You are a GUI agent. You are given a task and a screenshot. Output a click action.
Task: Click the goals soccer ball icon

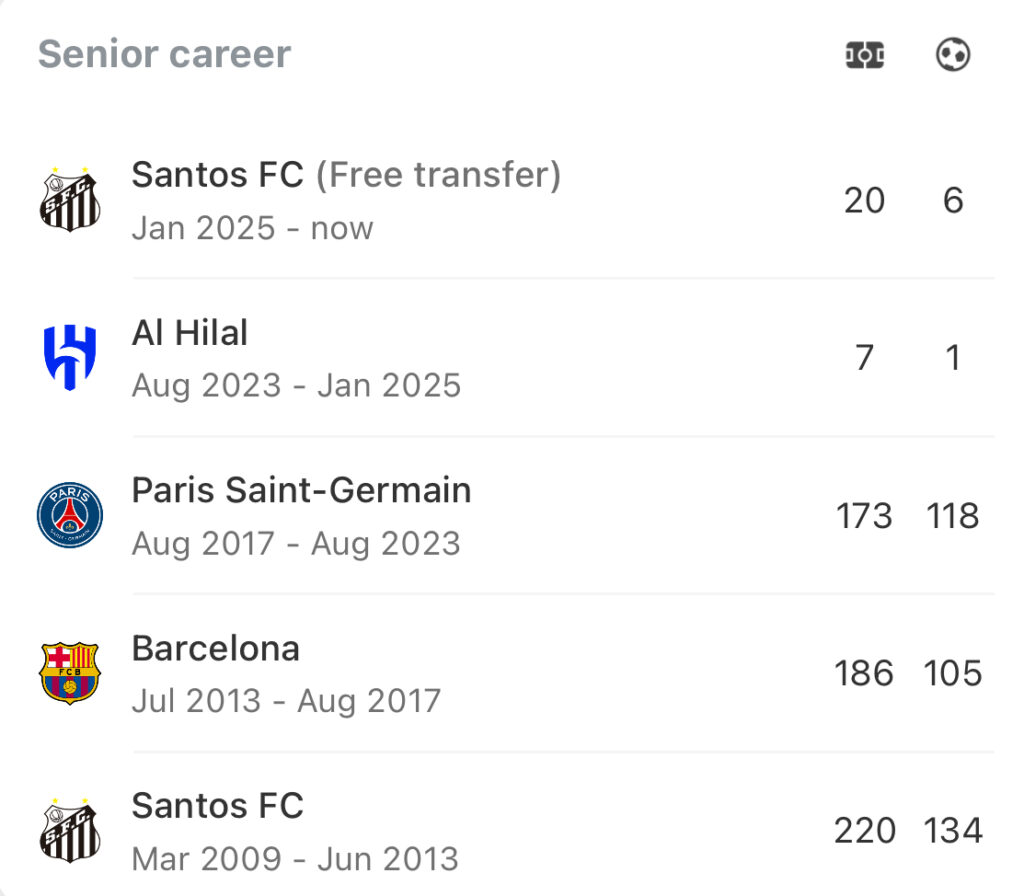click(953, 55)
